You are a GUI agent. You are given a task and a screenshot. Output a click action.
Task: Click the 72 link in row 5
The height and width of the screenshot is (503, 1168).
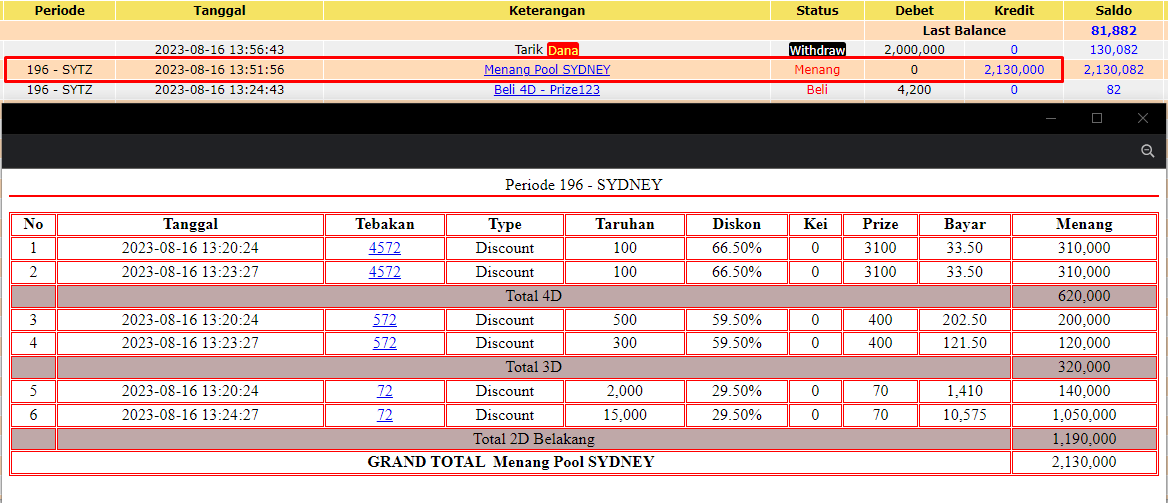pos(384,391)
